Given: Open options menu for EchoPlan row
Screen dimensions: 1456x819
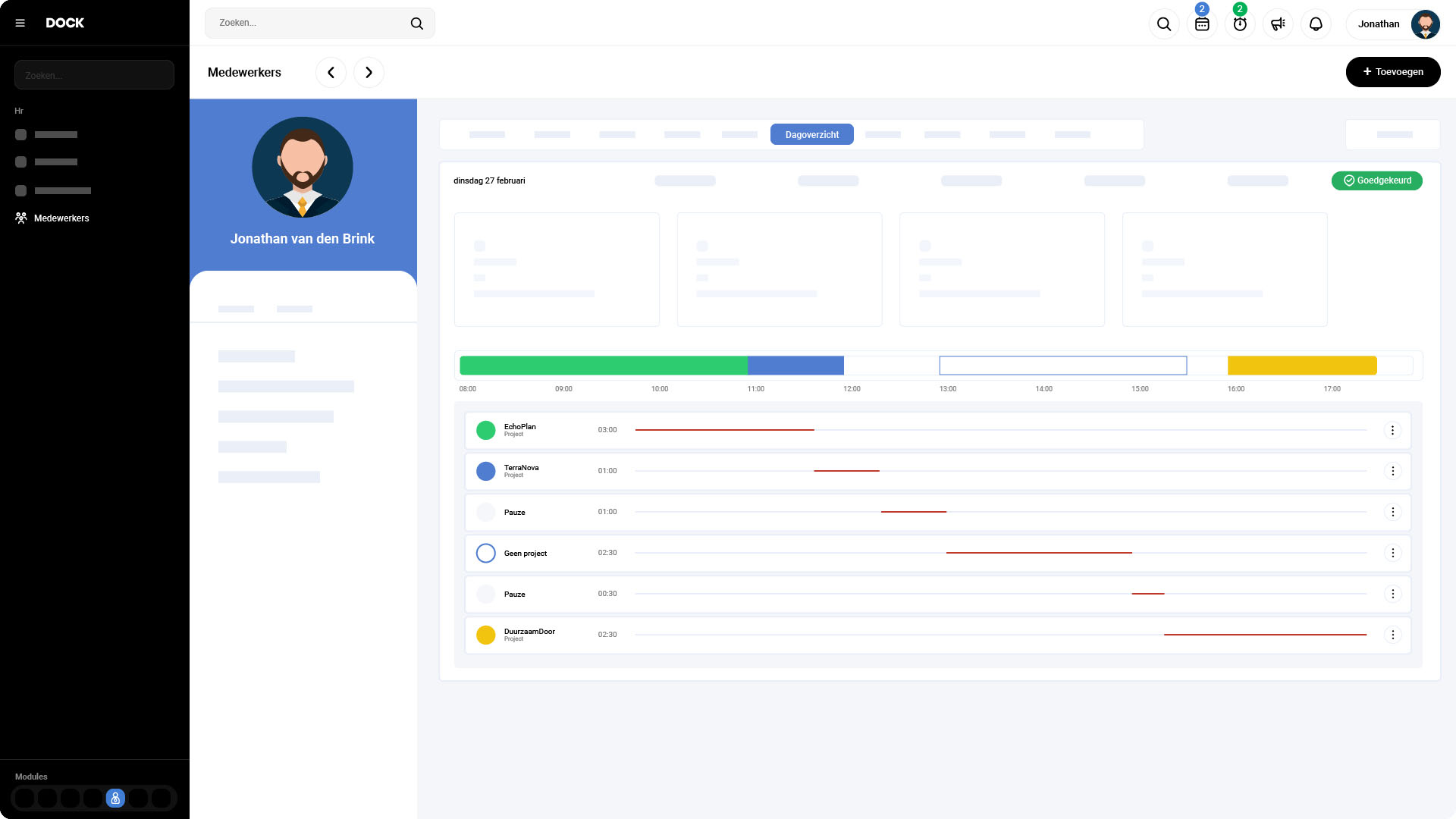Looking at the screenshot, I should click(x=1392, y=430).
